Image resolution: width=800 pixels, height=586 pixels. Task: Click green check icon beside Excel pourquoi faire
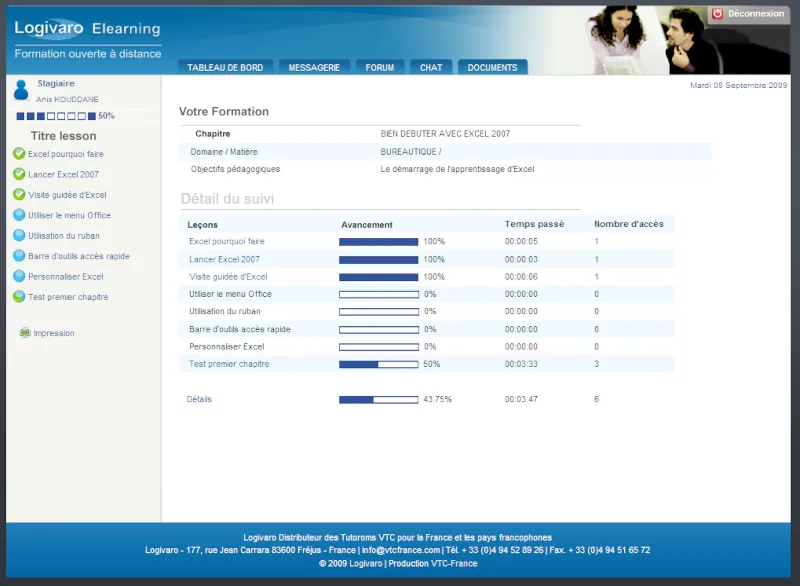point(19,154)
